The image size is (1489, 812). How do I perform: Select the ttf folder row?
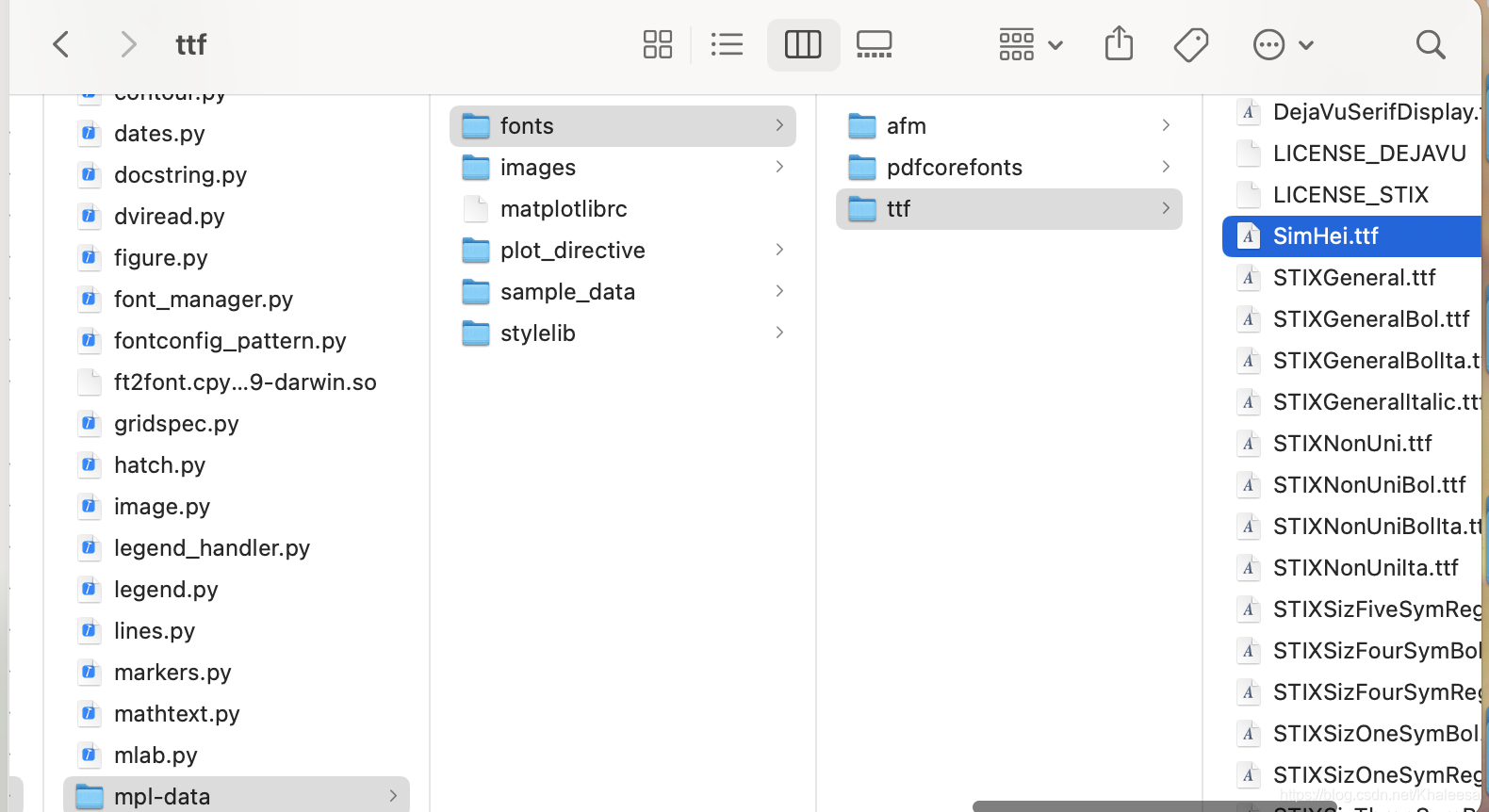(1009, 208)
